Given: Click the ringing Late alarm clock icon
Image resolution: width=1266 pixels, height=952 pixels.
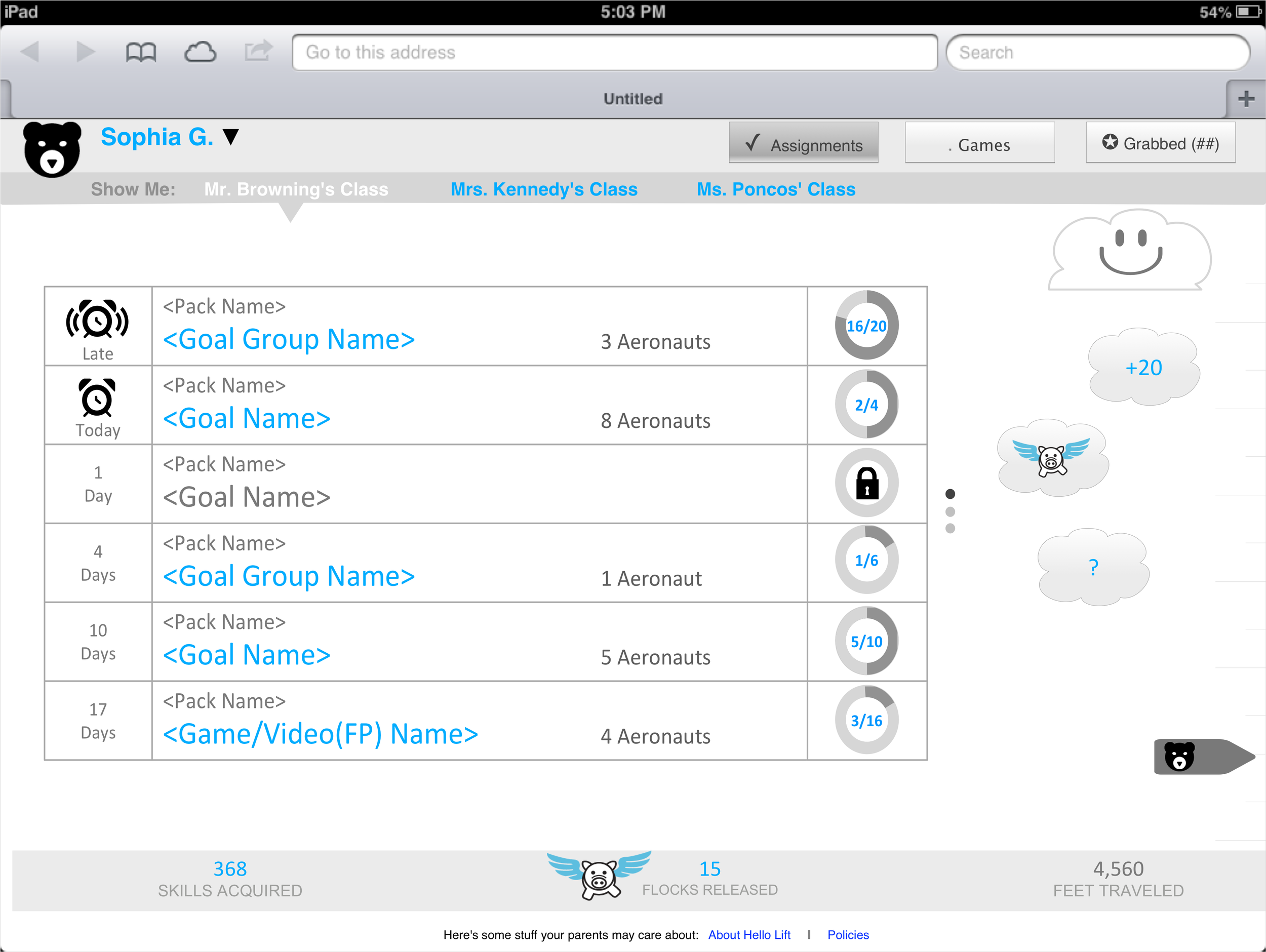Looking at the screenshot, I should pyautogui.click(x=97, y=320).
